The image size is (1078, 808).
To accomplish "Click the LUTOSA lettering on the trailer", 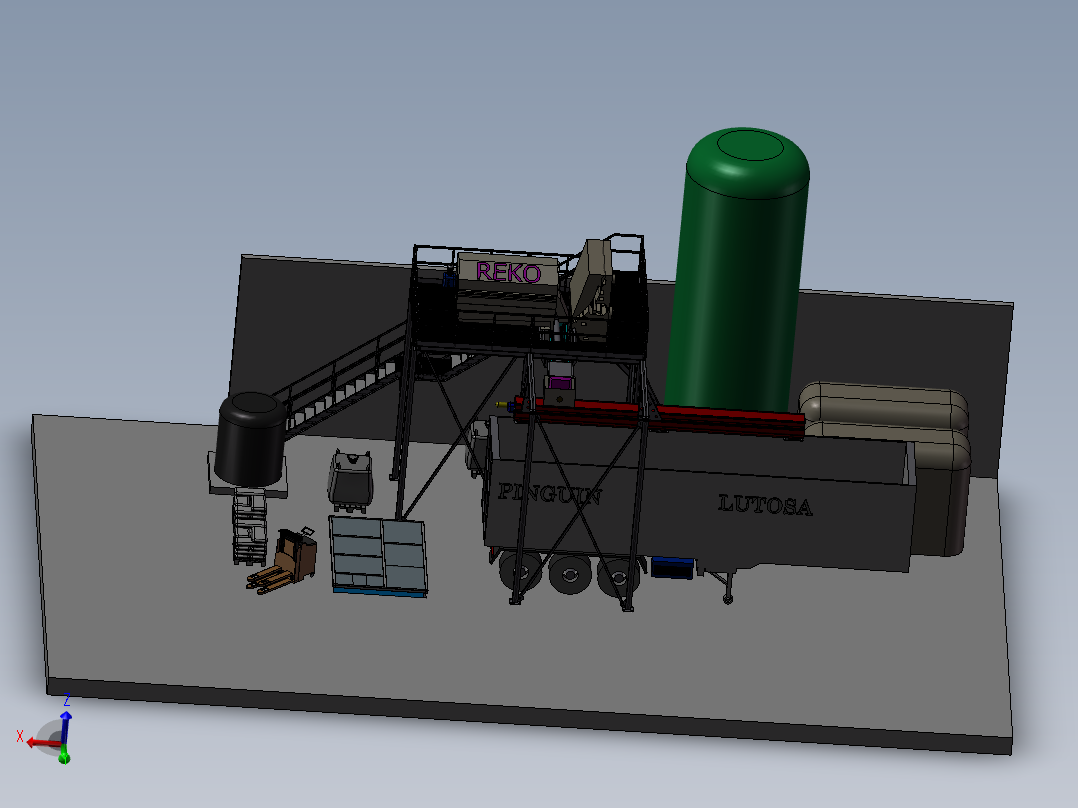I will [x=765, y=505].
